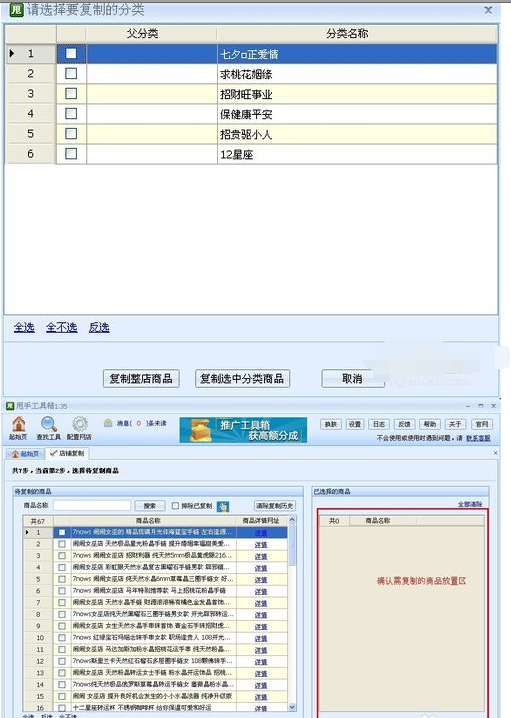This screenshot has height=718, width=511.
Task: Tick the checkbox for 招贵驱小人
Action: pyautogui.click(x=71, y=133)
